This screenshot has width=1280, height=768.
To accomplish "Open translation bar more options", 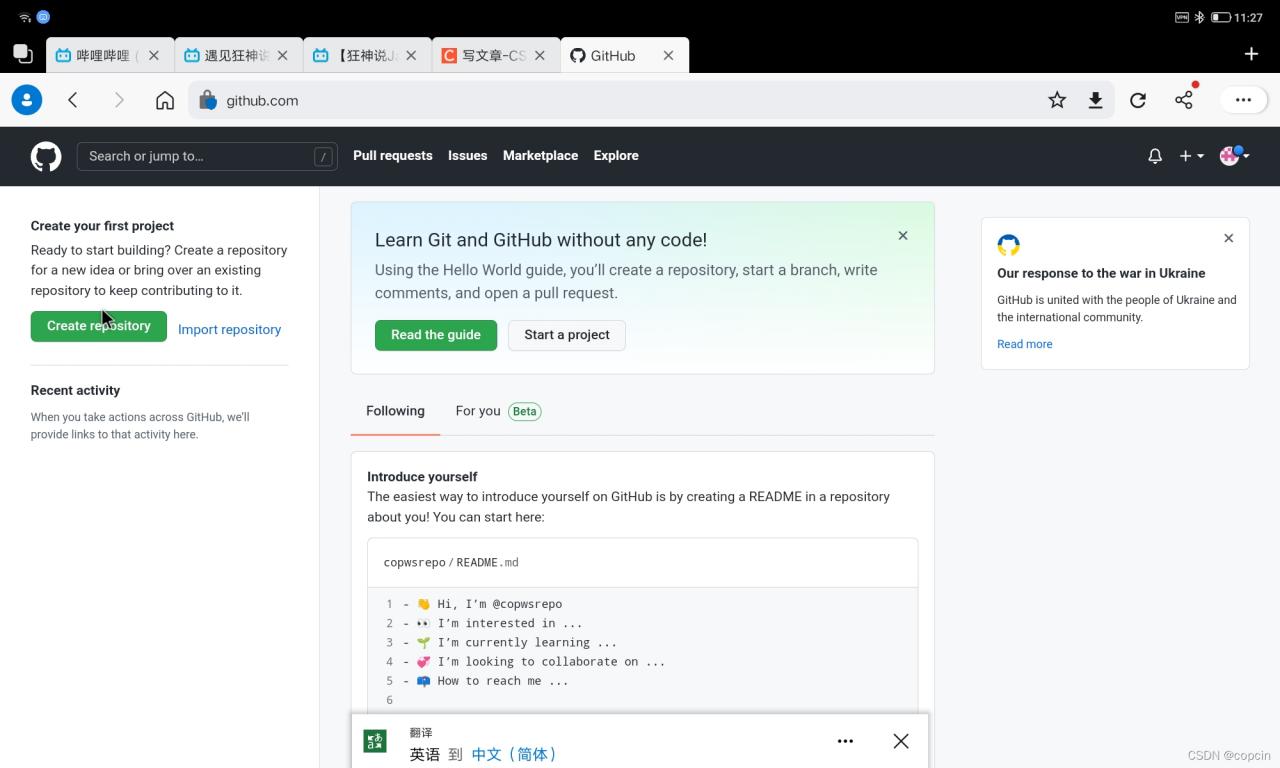I will pos(845,741).
